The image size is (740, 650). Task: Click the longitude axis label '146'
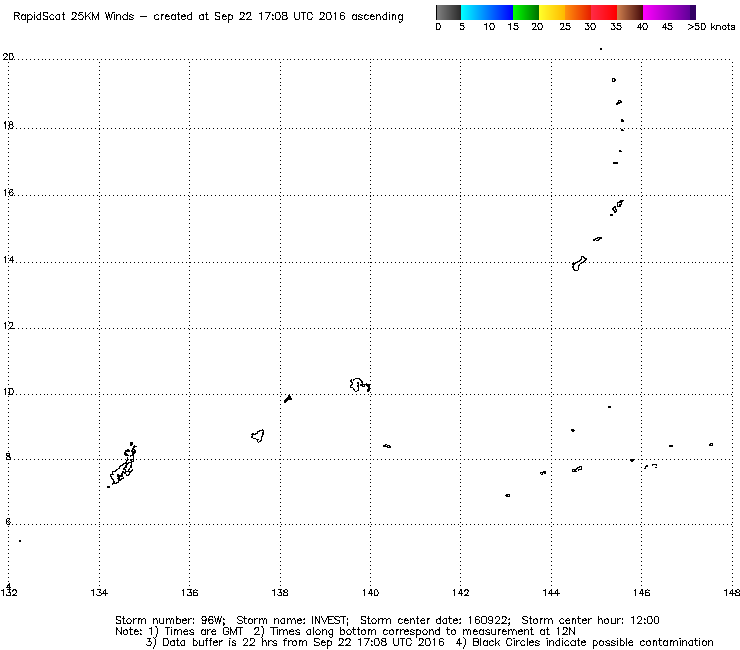point(641,592)
